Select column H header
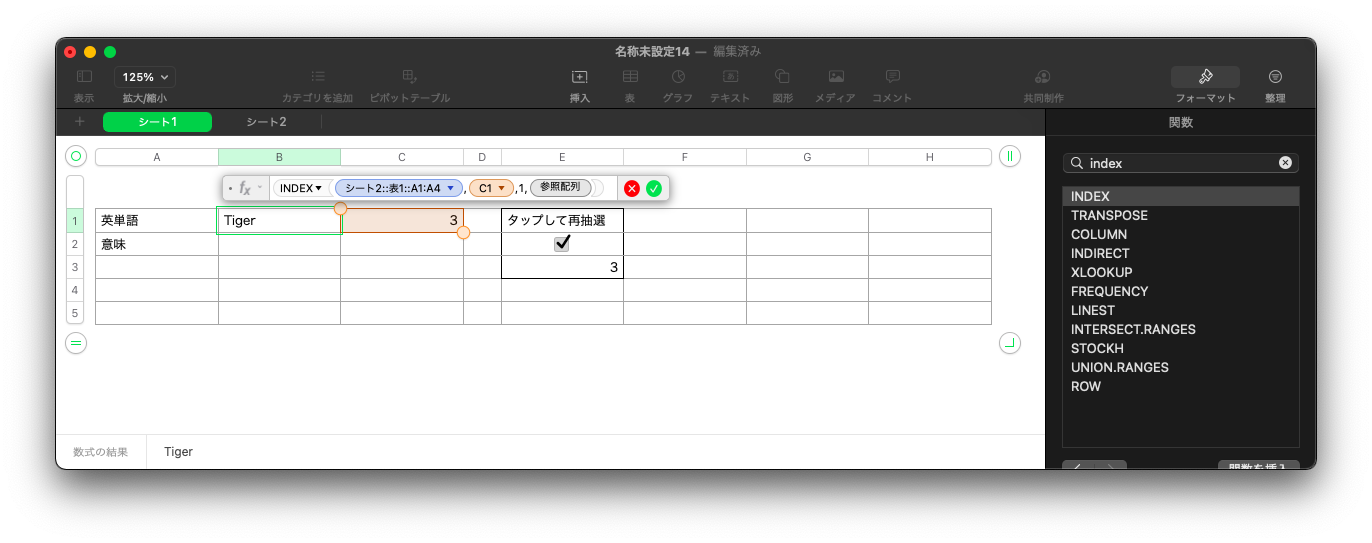 929,157
